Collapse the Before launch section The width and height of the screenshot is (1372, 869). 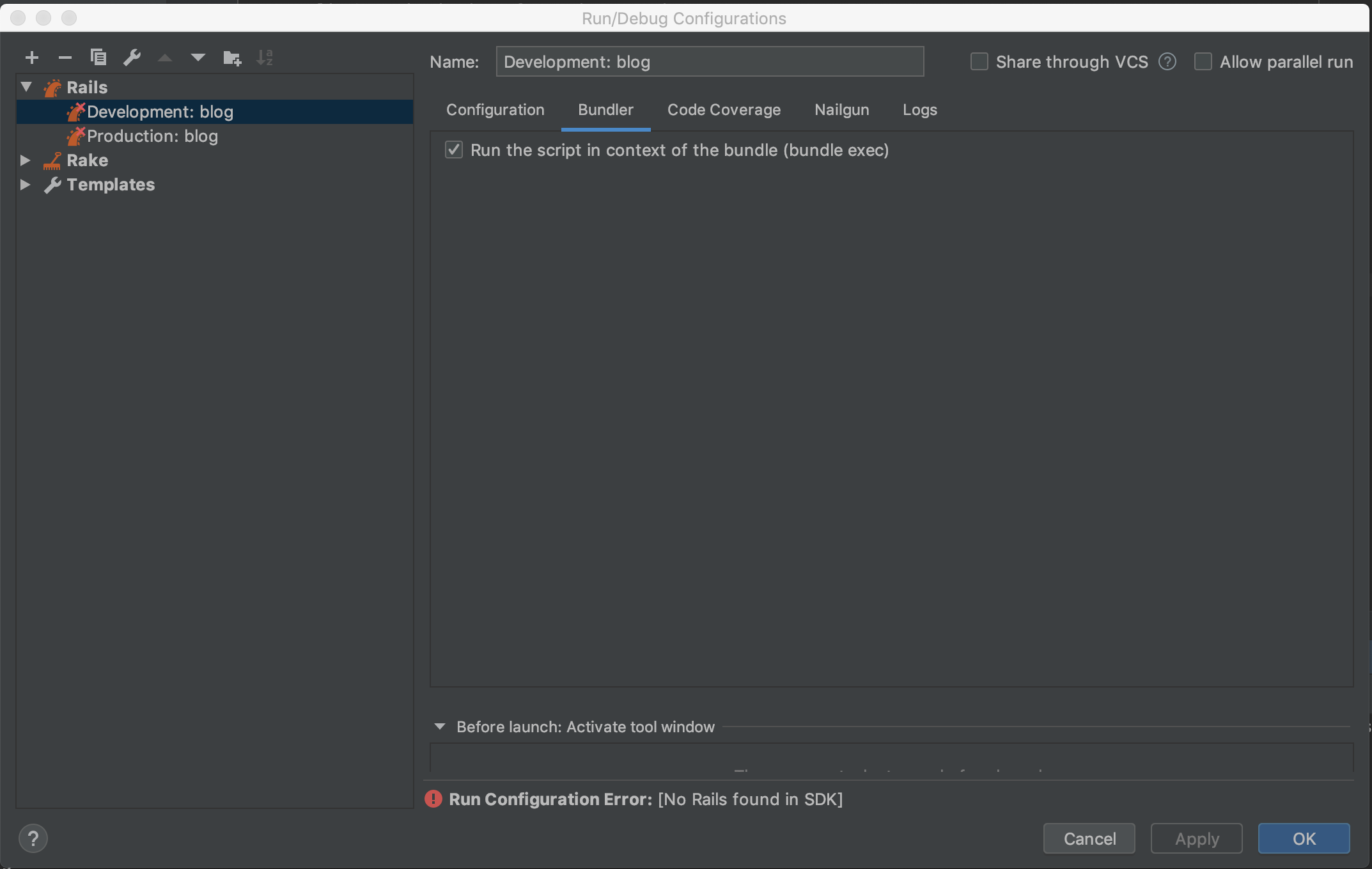pos(440,727)
